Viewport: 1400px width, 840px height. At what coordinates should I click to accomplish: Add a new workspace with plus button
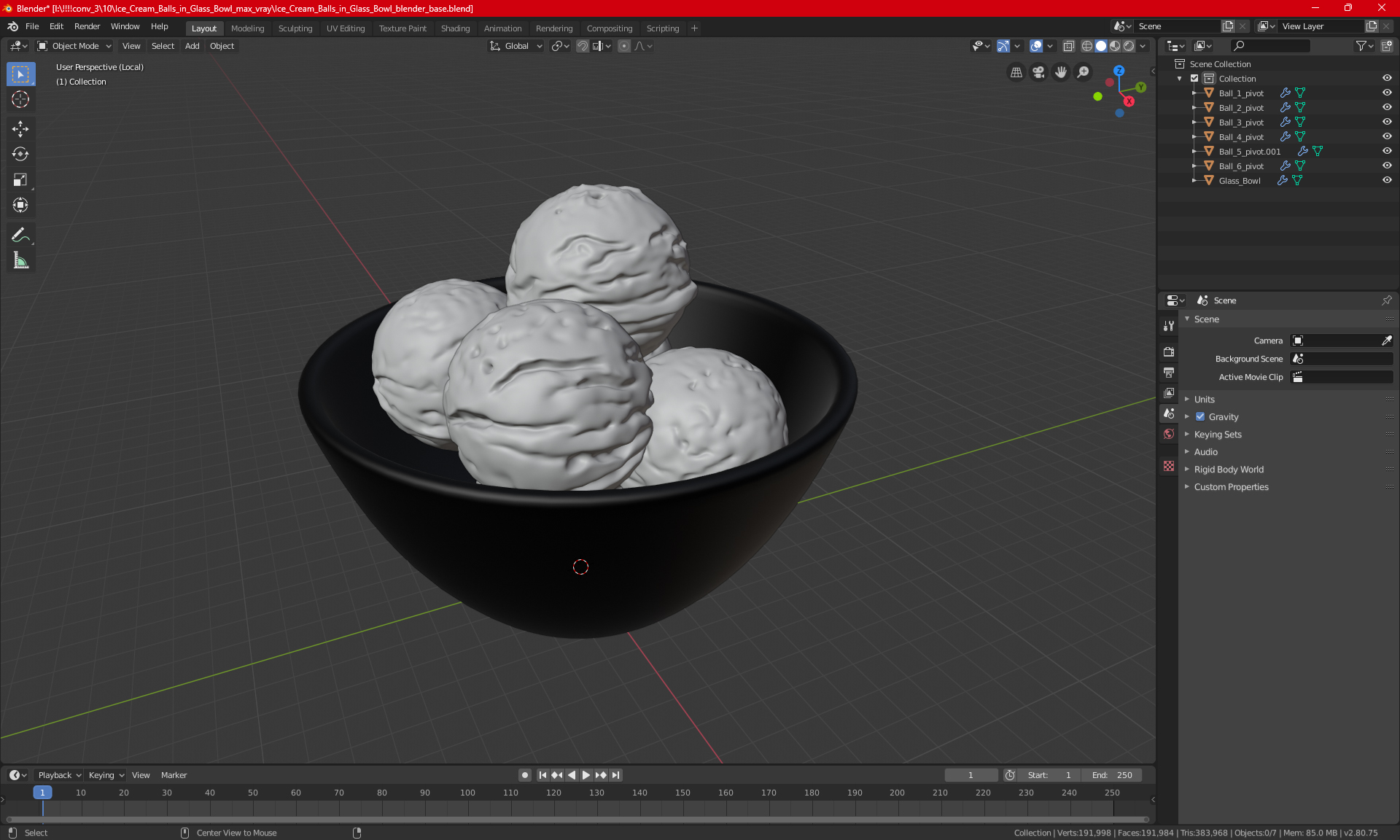tap(694, 28)
